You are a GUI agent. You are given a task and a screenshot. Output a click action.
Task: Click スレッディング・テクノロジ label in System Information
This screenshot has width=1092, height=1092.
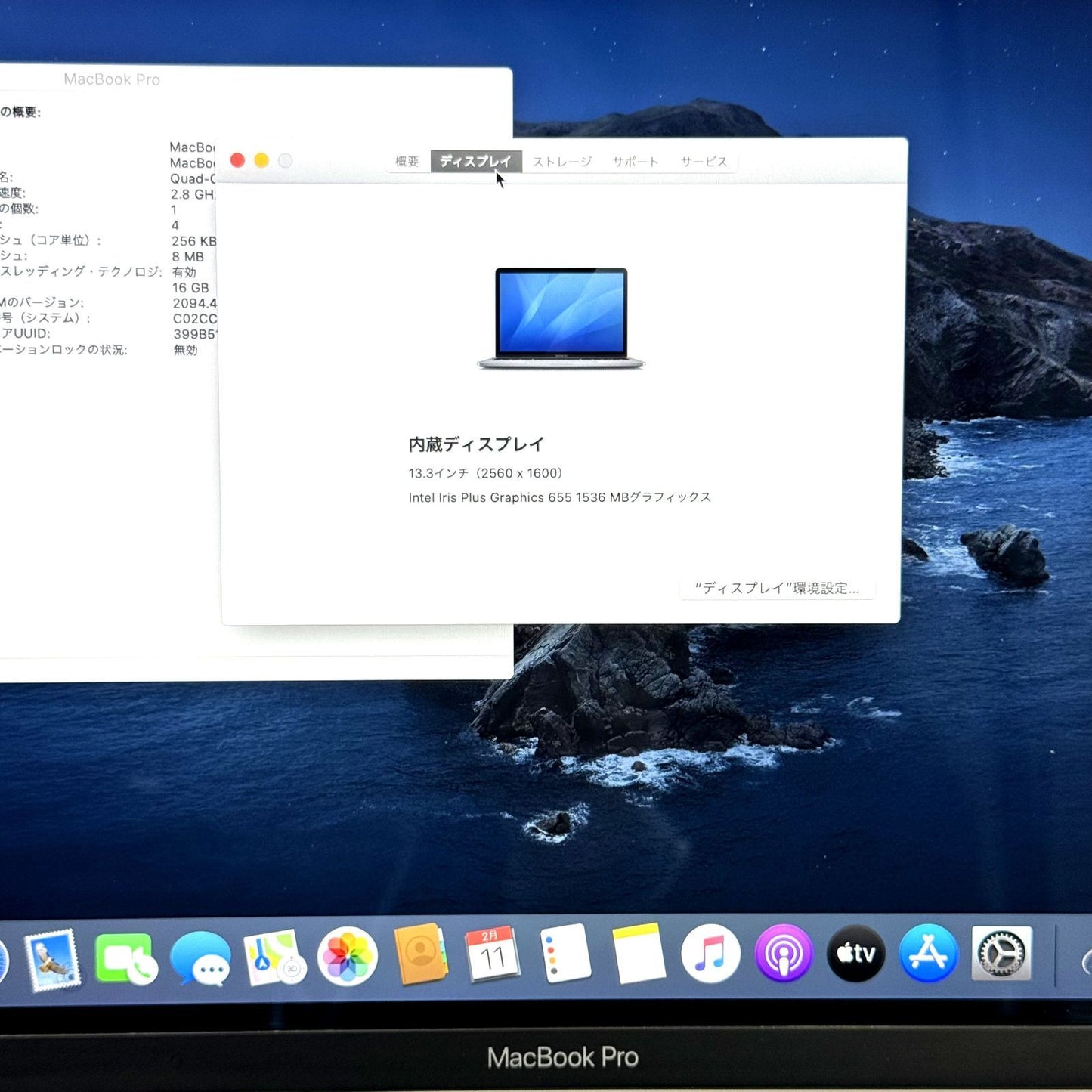[x=81, y=271]
